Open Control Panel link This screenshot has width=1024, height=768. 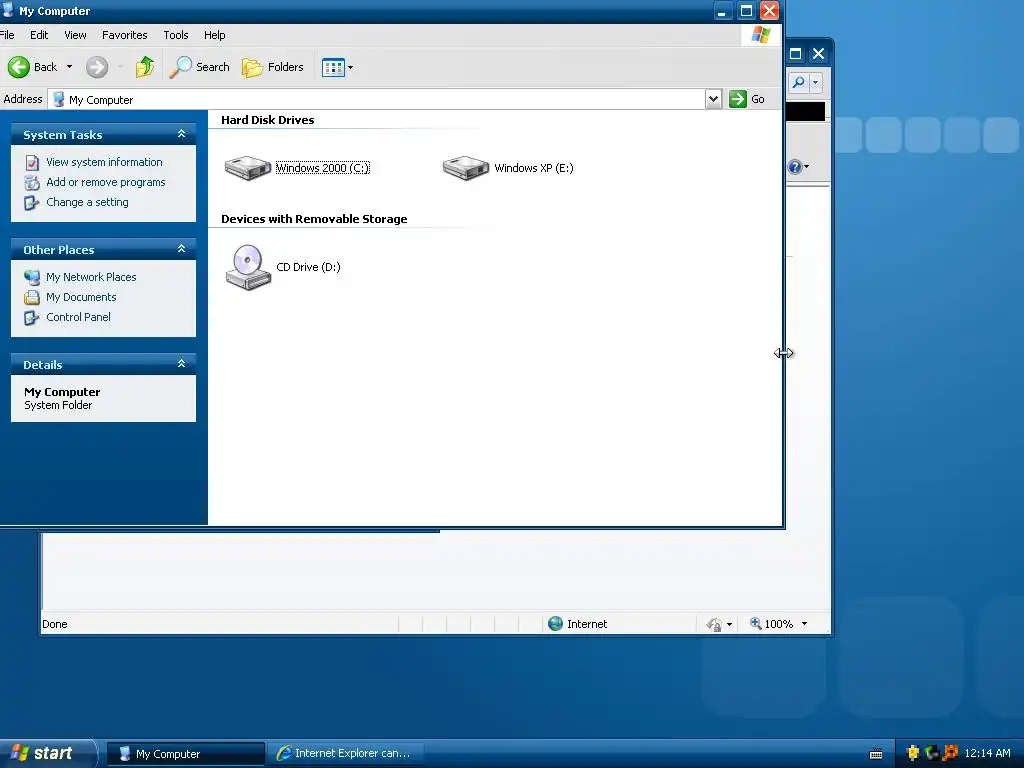(78, 317)
